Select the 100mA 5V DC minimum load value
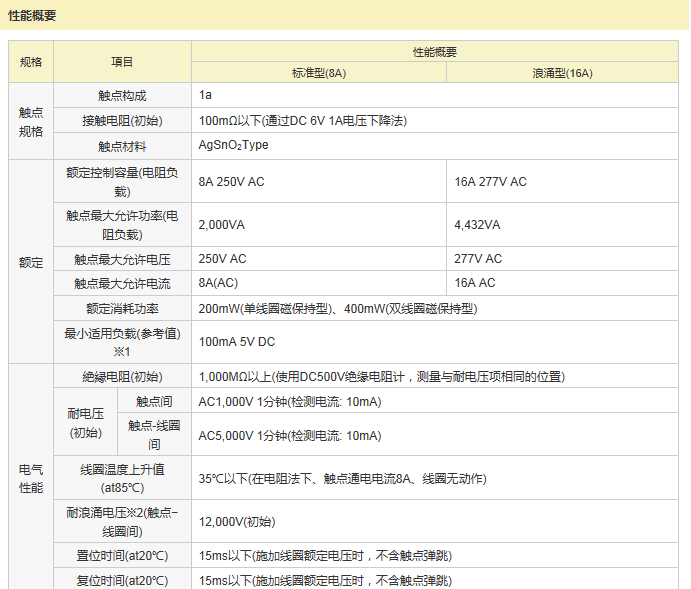Viewport: 691px width, 589px height. 236,342
